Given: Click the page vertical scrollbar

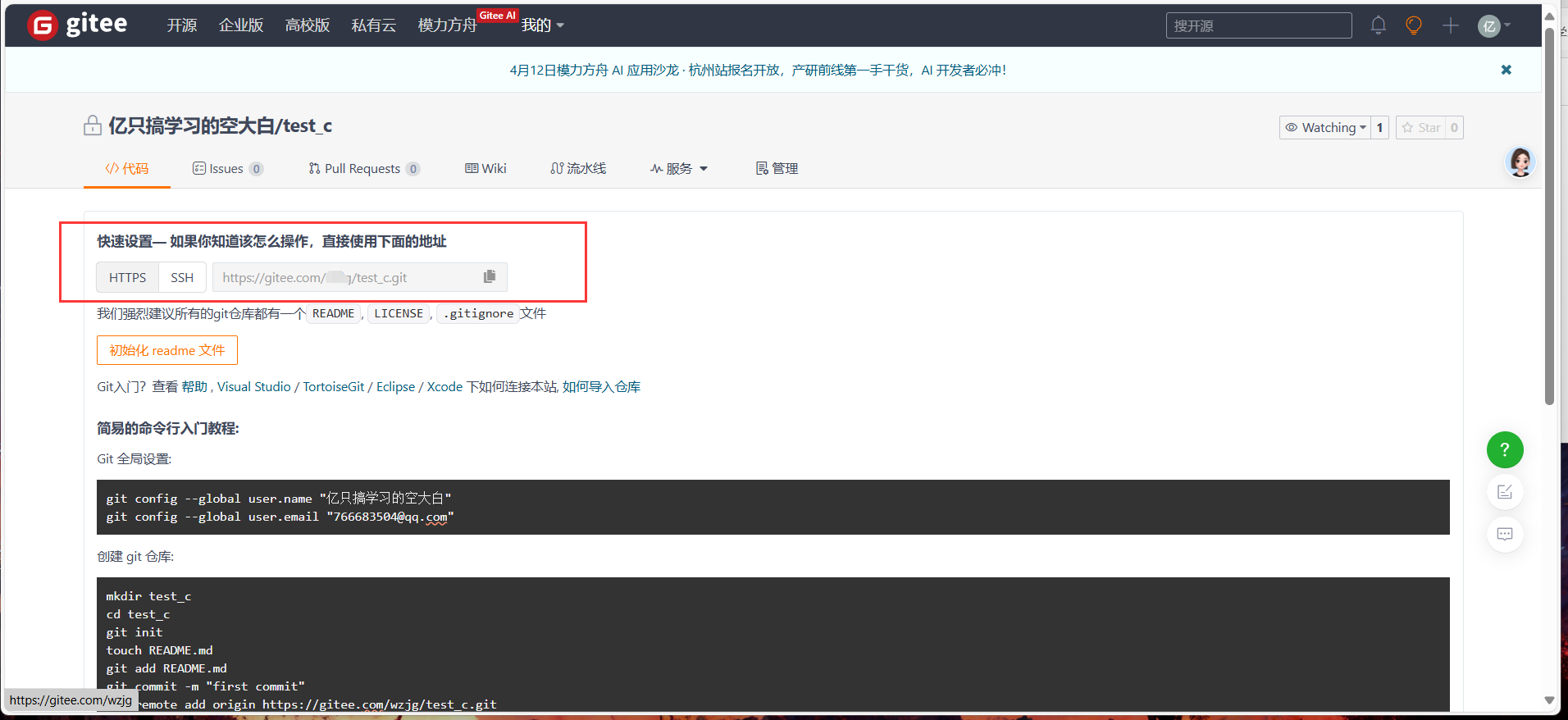Looking at the screenshot, I should click(x=1549, y=217).
